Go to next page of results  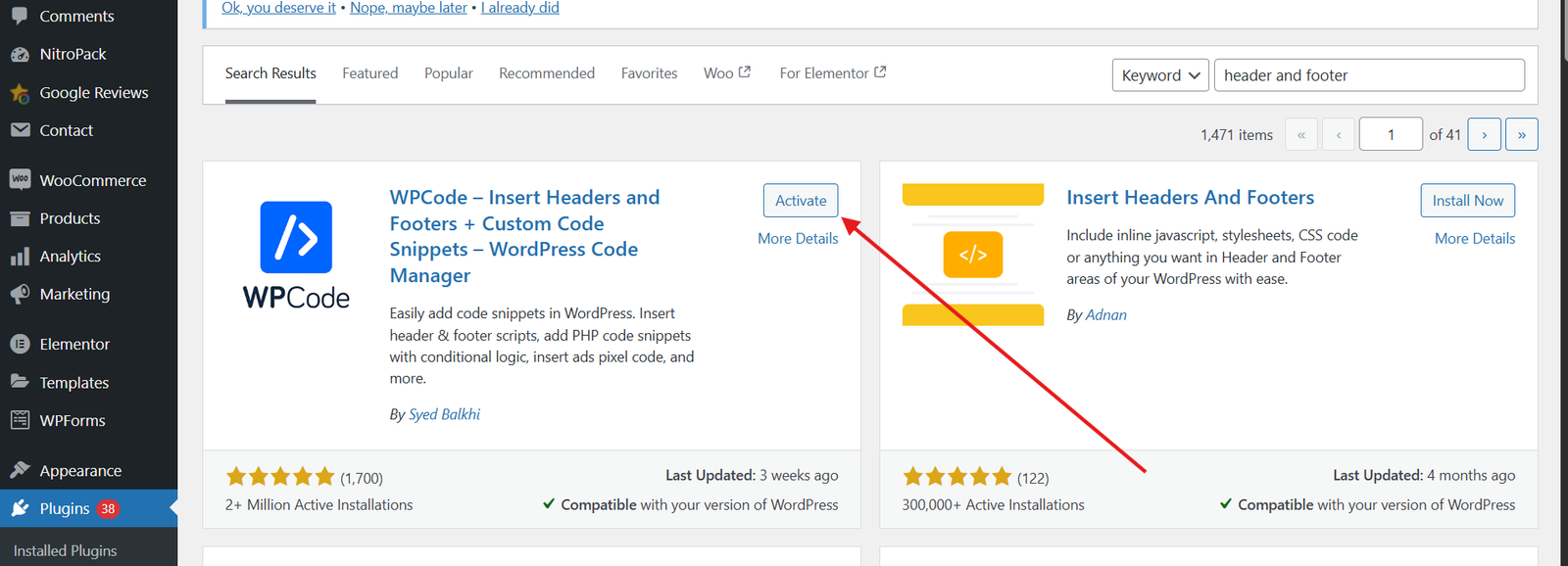1484,134
